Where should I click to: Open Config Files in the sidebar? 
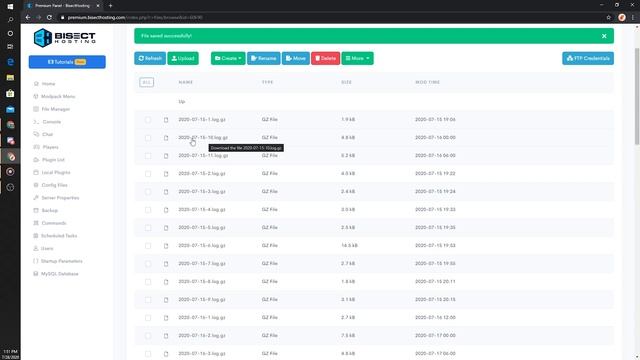click(x=51, y=185)
